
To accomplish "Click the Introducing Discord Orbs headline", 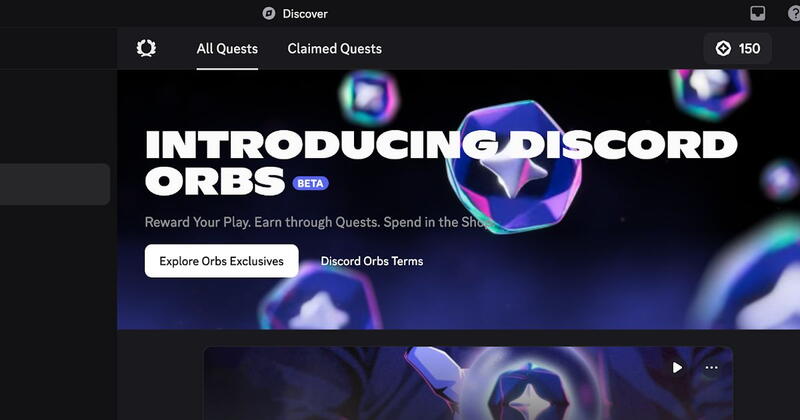I will (441, 162).
